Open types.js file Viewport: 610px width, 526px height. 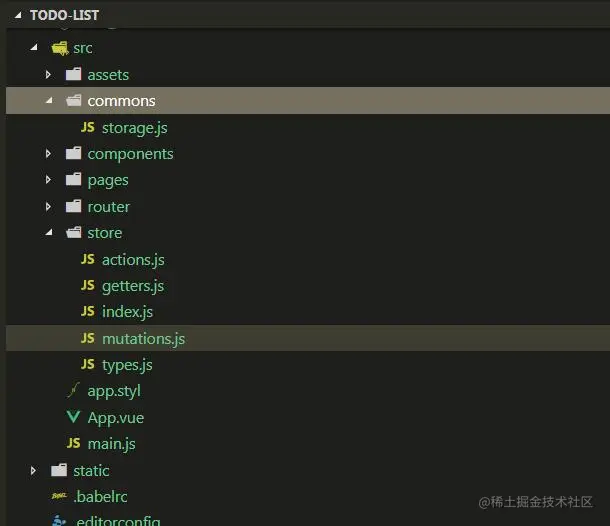click(x=127, y=365)
